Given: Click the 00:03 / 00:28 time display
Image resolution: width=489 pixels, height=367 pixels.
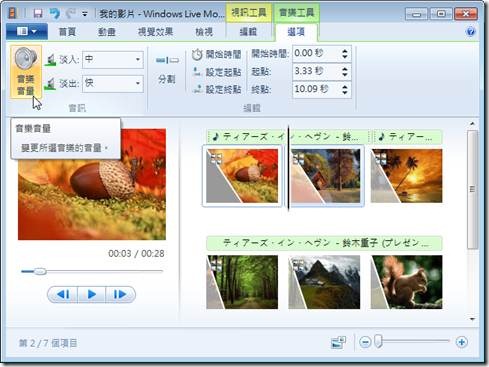Looking at the screenshot, I should tap(136, 254).
